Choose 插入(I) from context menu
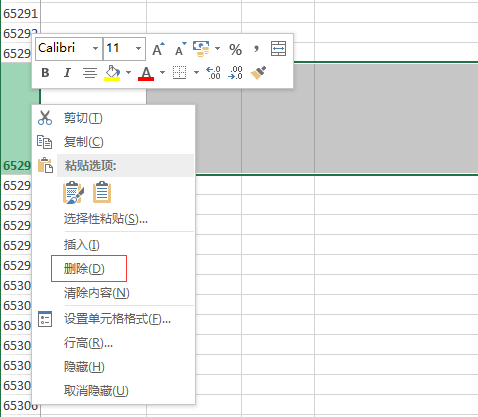 tap(82, 245)
